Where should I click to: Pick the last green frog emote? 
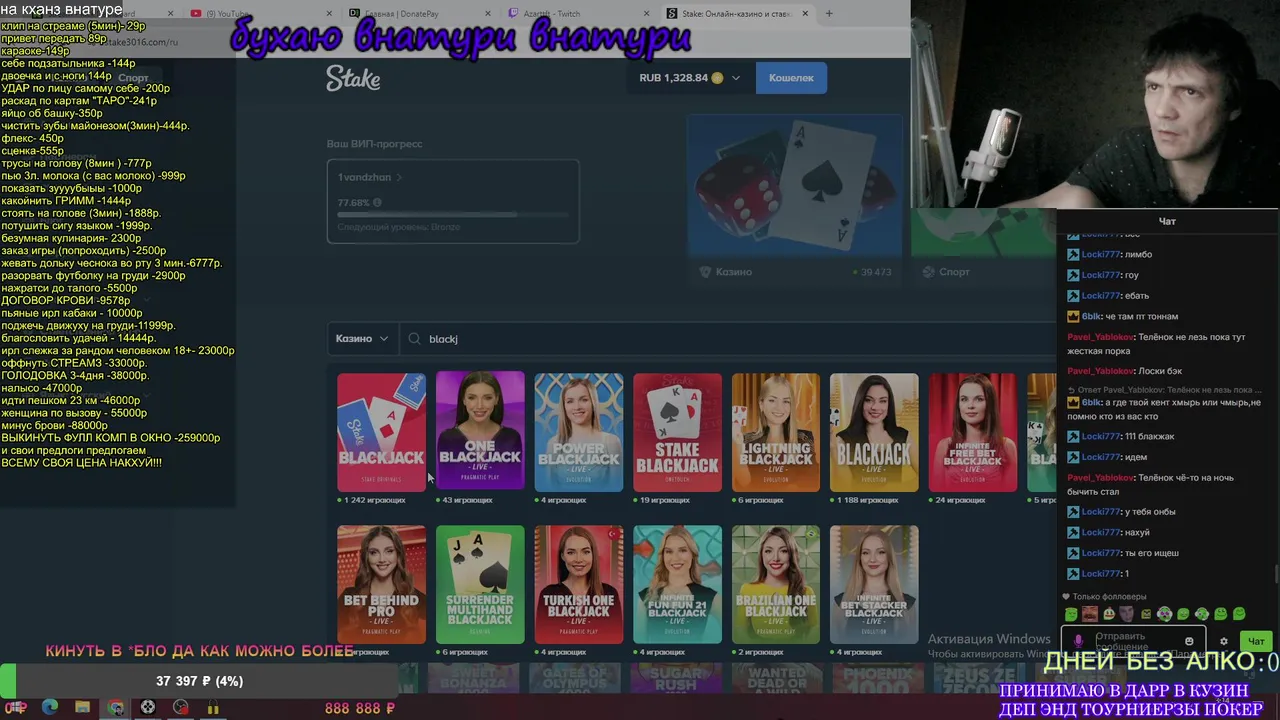tap(1239, 614)
